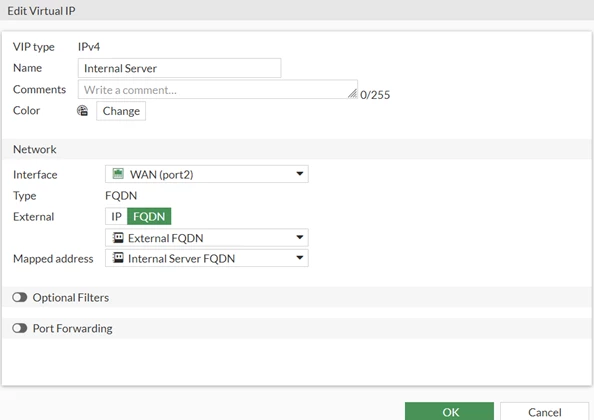Click the 0/255 character counter
The height and width of the screenshot is (420, 594).
click(x=375, y=95)
